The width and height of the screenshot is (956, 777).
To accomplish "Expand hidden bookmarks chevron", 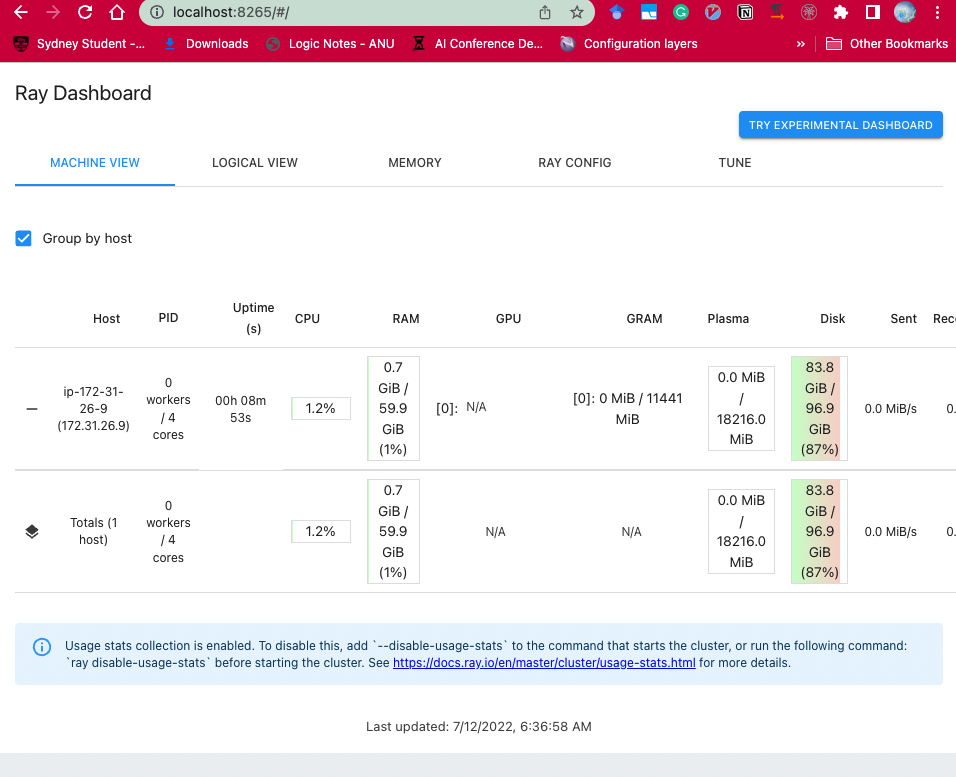I will 801,44.
